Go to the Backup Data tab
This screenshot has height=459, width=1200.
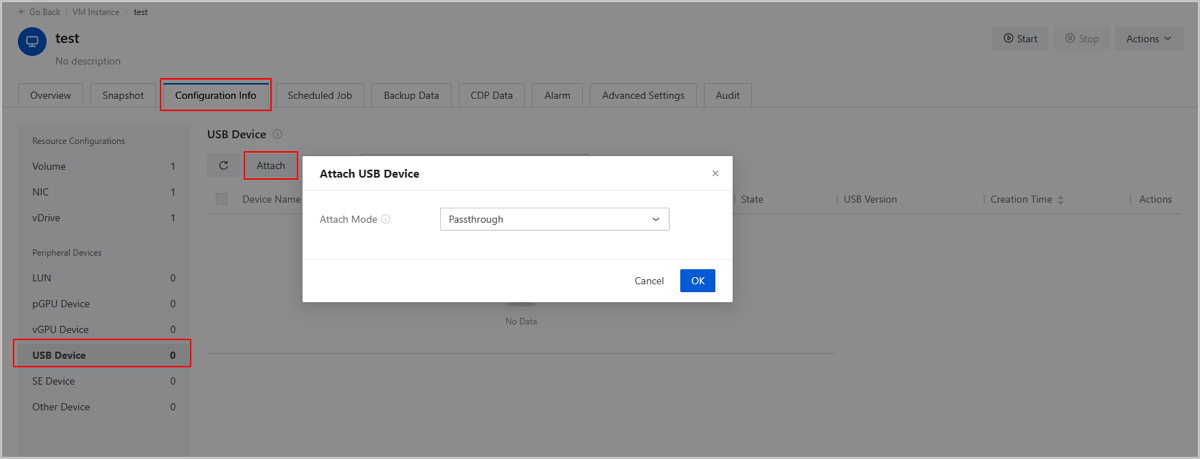411,96
